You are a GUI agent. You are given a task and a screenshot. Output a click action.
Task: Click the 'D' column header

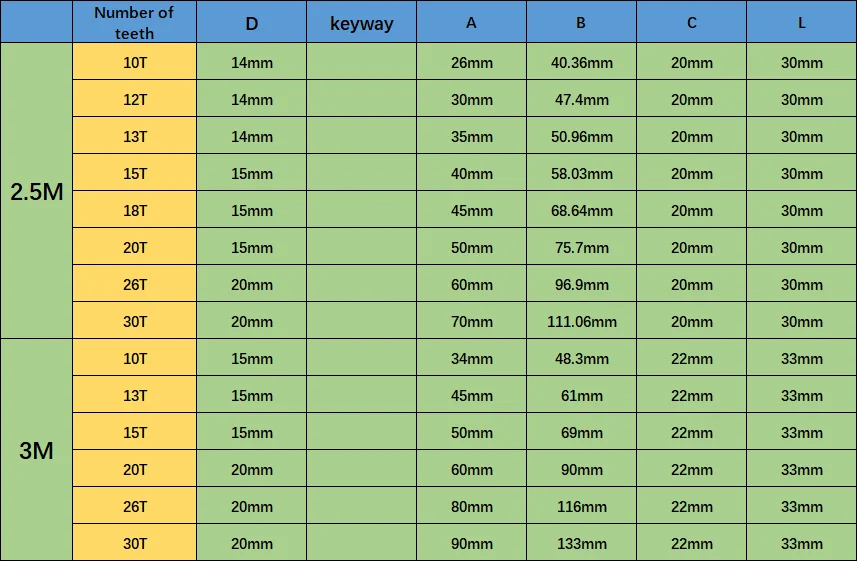[x=251, y=22]
